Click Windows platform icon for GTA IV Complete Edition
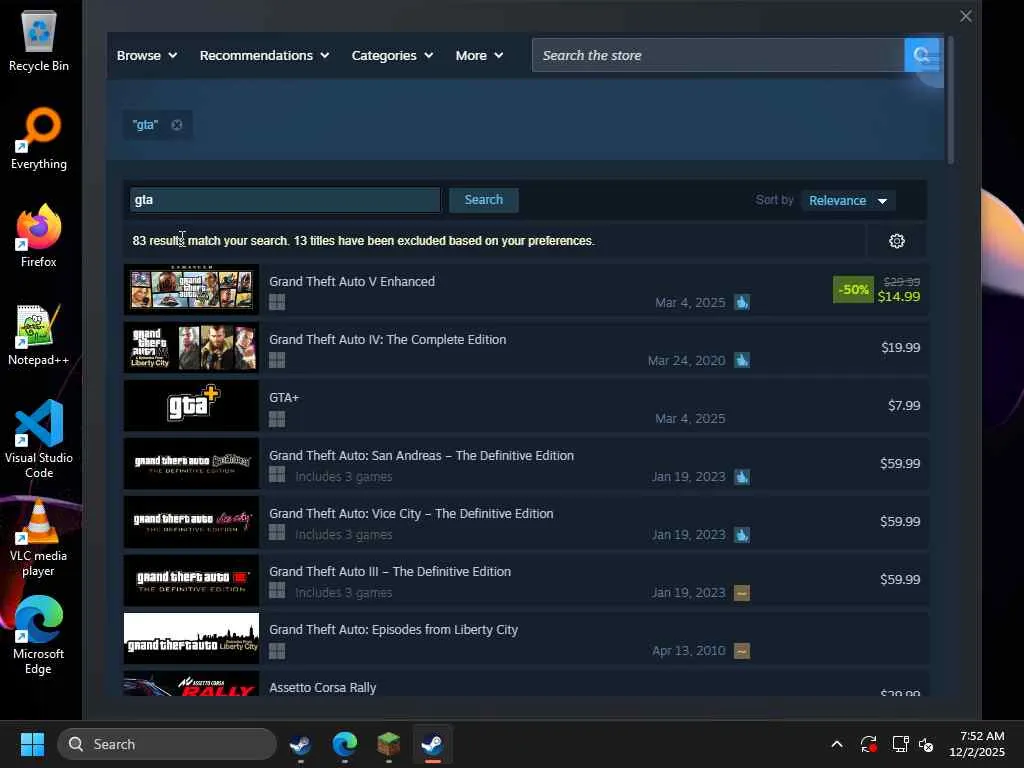 coord(277,360)
